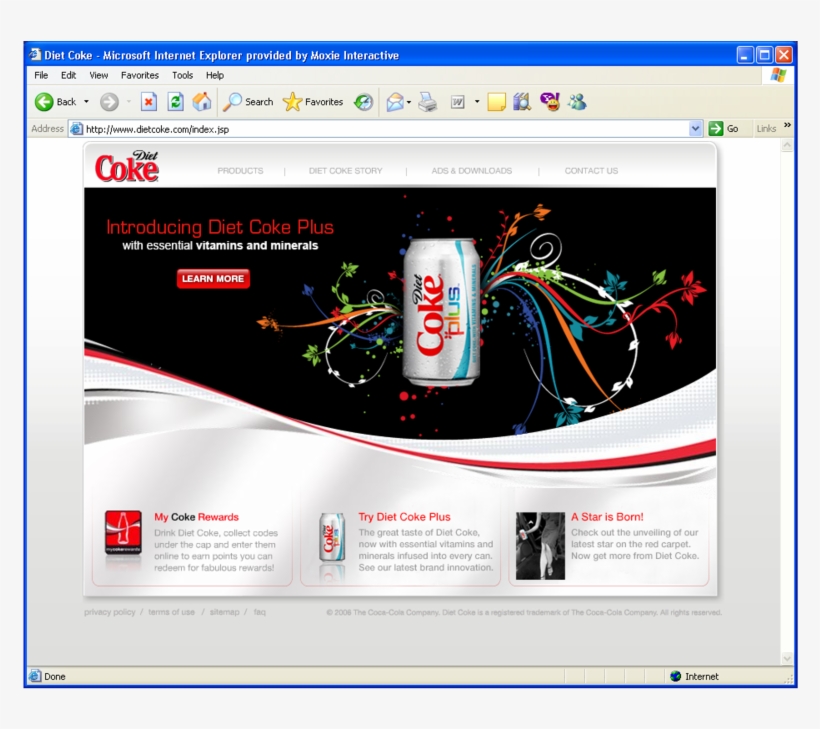Open the Mail button dropdown arrow
The width and height of the screenshot is (820, 729).
[x=409, y=102]
